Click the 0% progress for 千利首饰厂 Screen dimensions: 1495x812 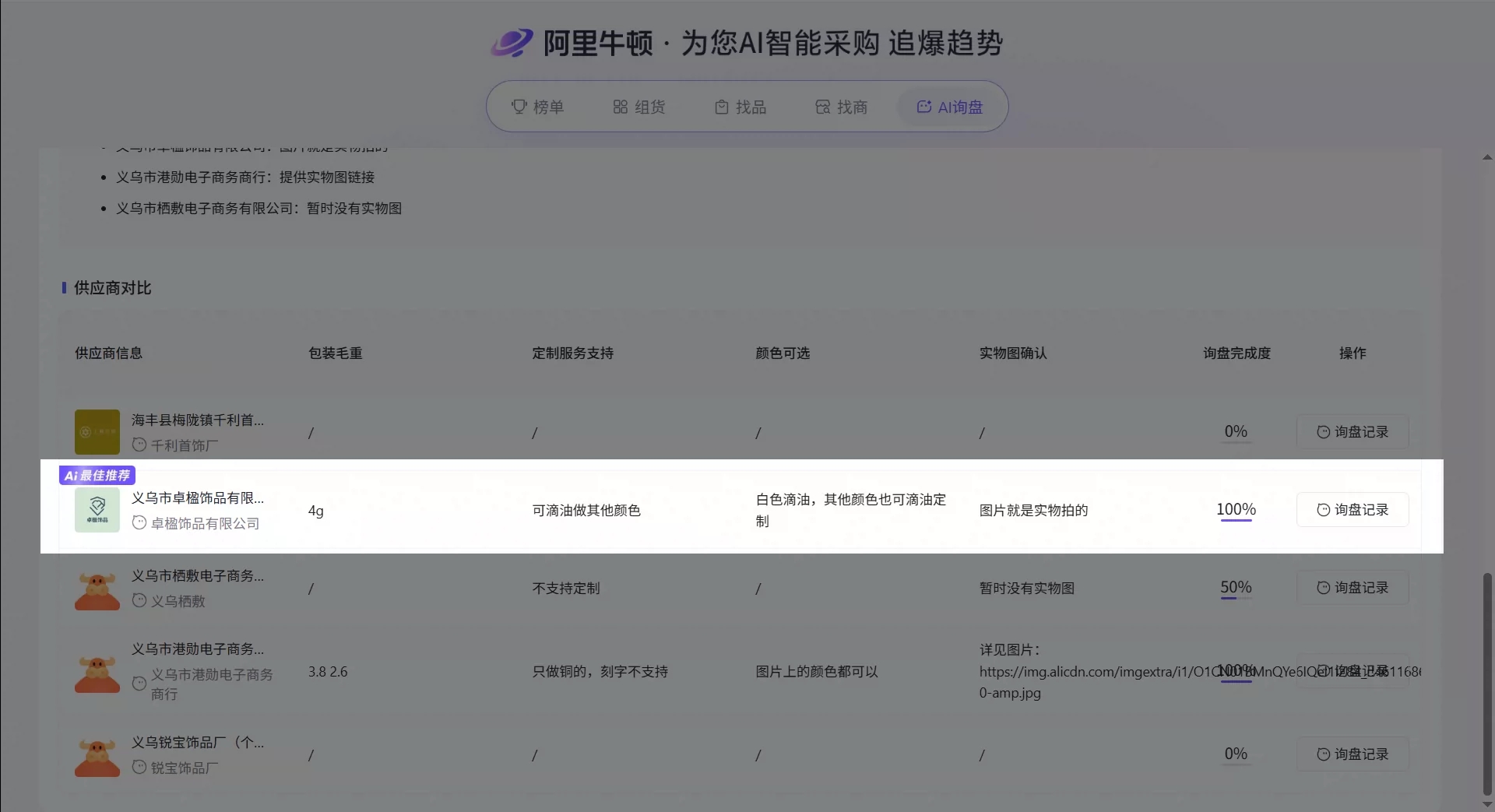point(1236,432)
